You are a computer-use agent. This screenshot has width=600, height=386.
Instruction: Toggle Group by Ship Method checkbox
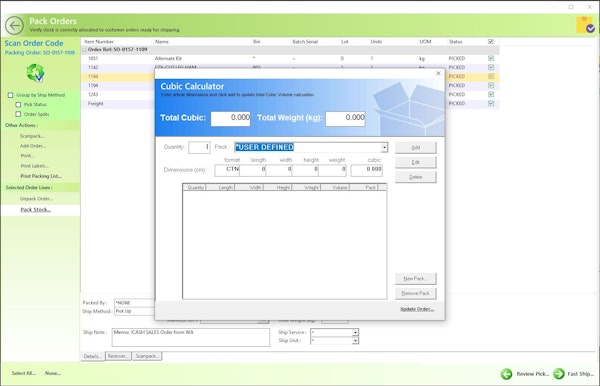click(11, 95)
